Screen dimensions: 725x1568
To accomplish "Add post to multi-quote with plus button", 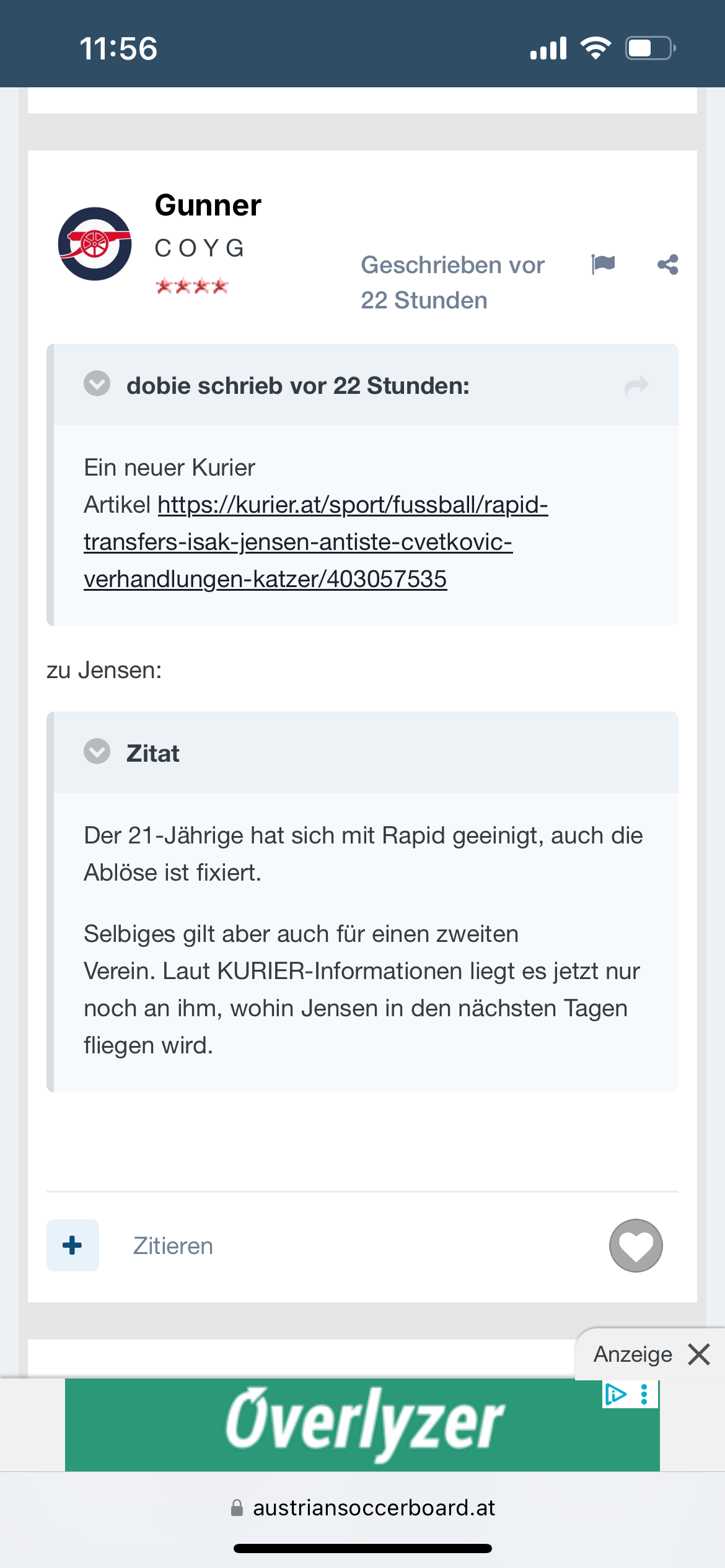I will click(x=72, y=1245).
